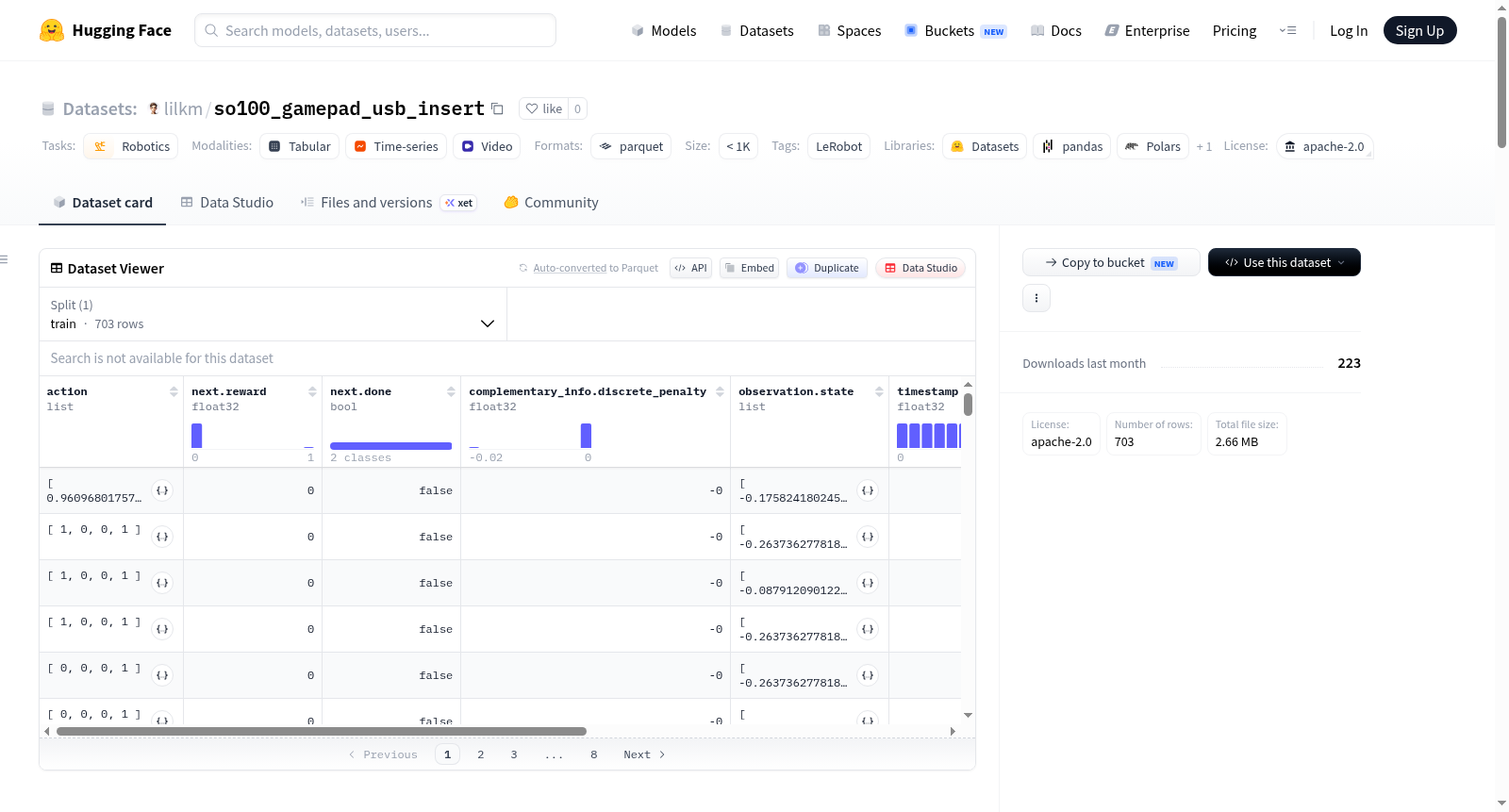The width and height of the screenshot is (1509, 812).
Task: Copy dataset name with the copy icon
Action: point(497,108)
